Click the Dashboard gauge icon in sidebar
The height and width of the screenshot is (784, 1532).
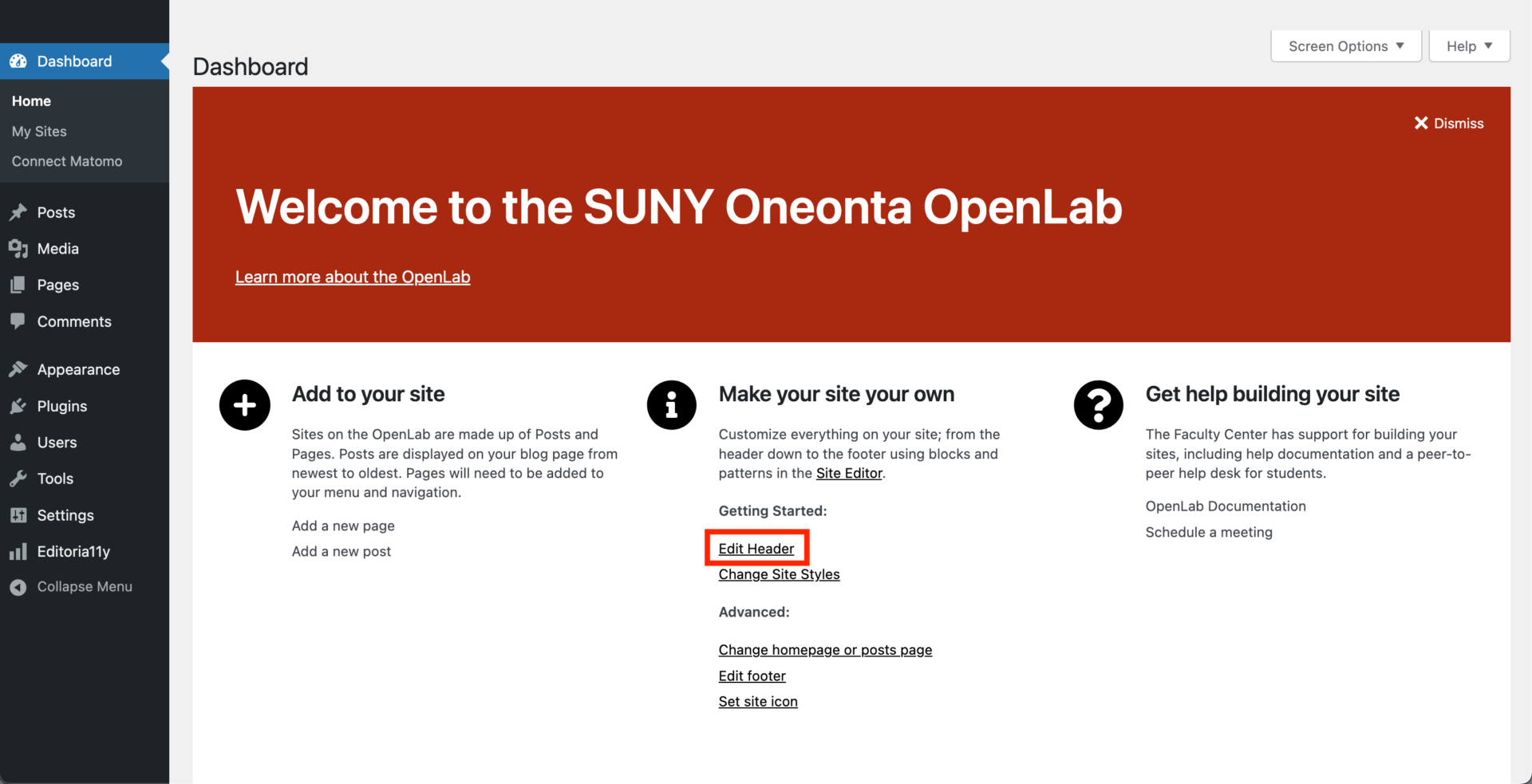pyautogui.click(x=18, y=61)
